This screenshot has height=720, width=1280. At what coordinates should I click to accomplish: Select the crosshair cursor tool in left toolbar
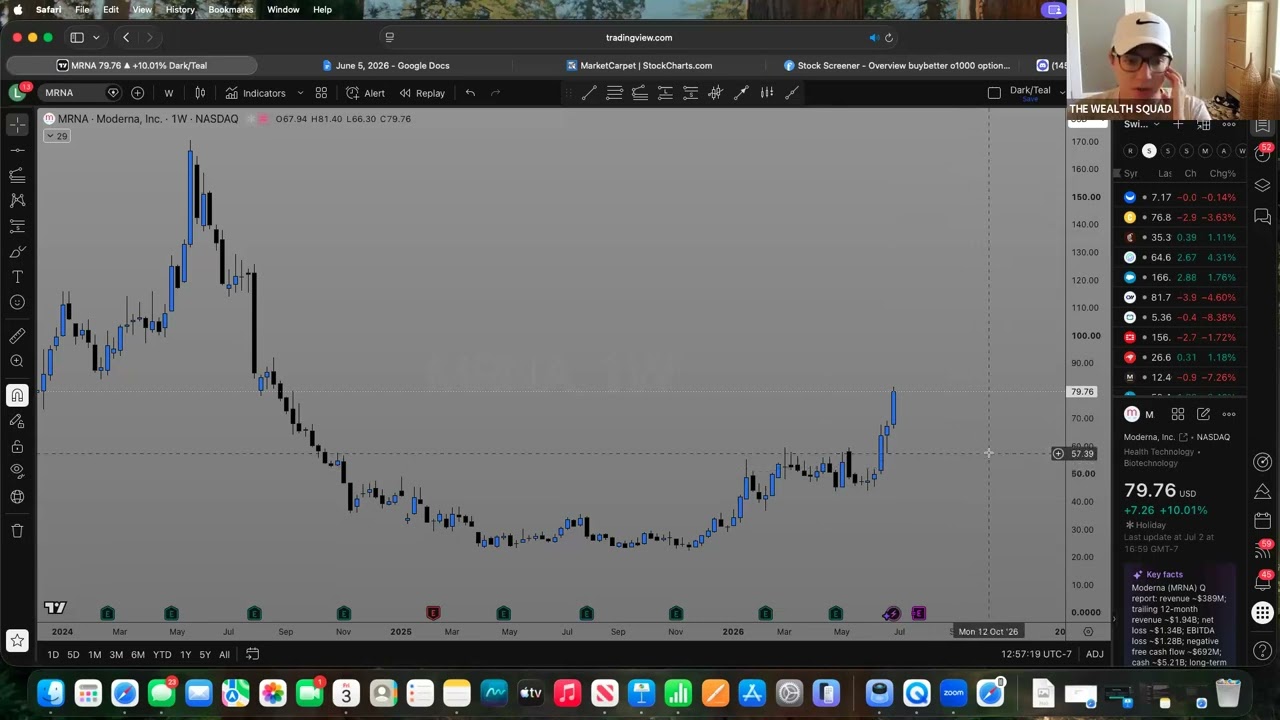point(17,124)
